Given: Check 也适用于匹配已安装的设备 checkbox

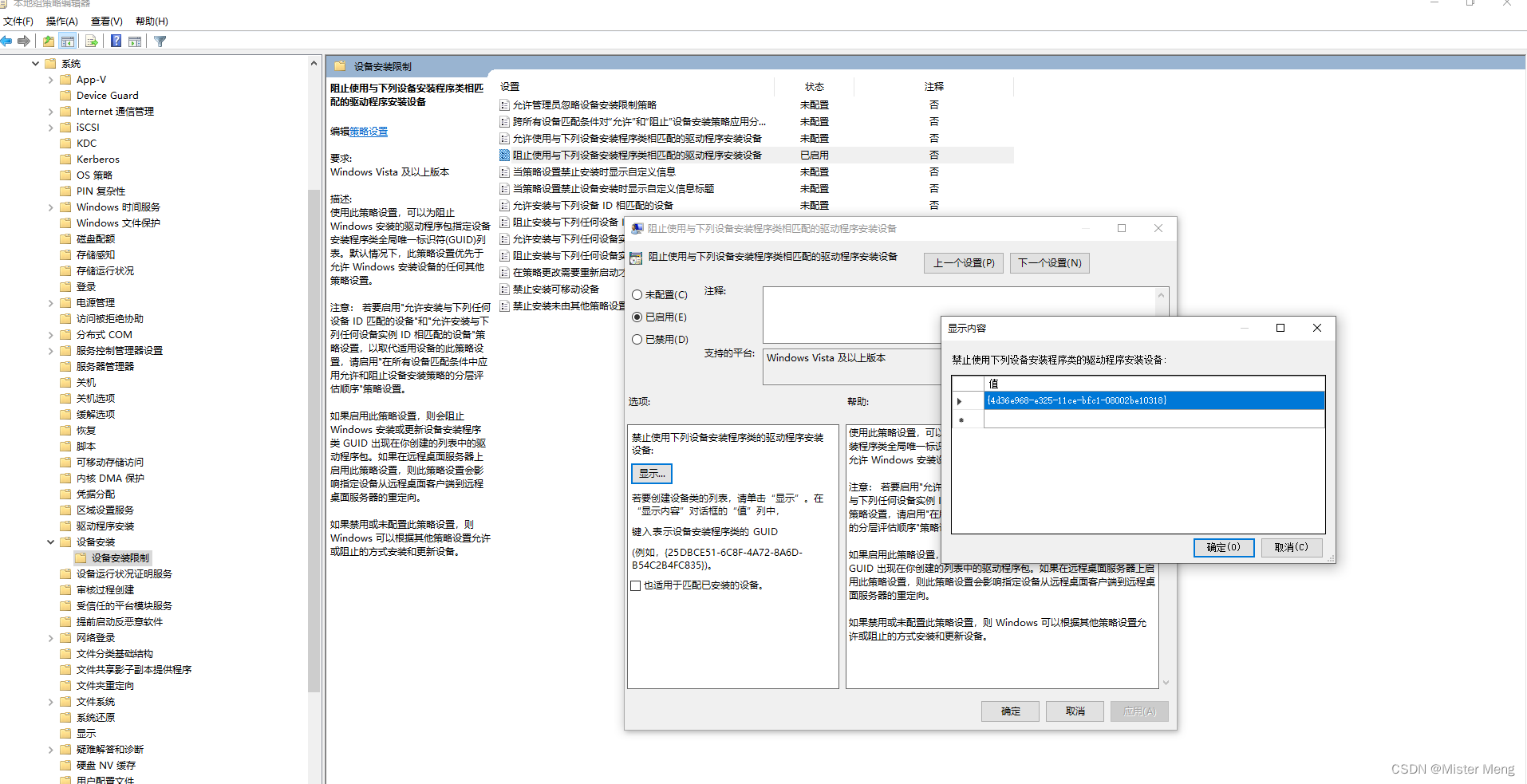Looking at the screenshot, I should (x=636, y=586).
